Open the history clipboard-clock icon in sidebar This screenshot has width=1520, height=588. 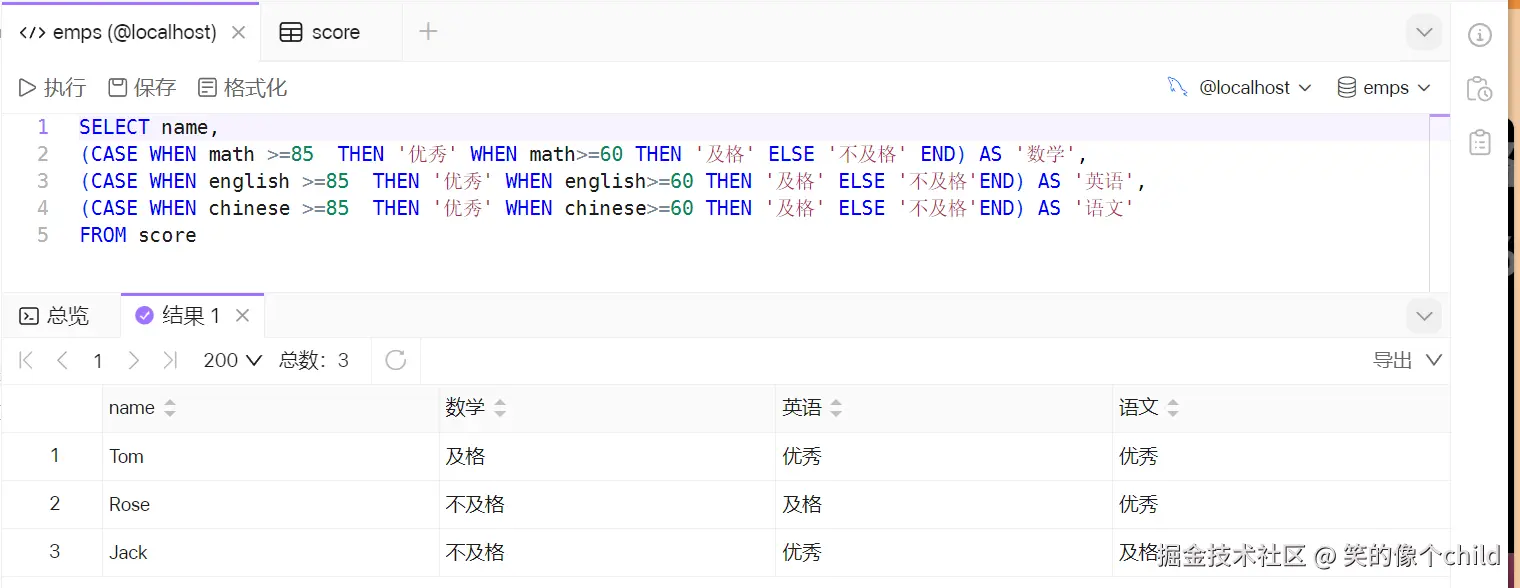1480,89
